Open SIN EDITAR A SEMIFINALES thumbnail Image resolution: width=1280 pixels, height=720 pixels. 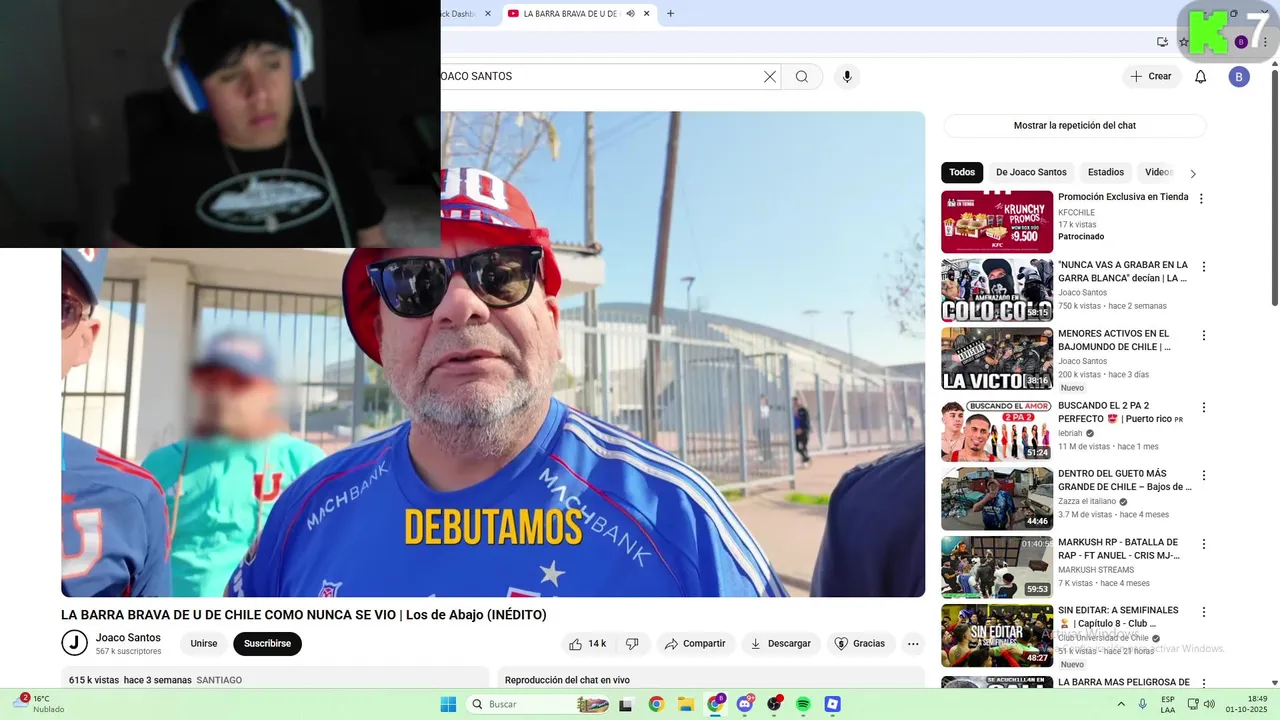tap(997, 635)
